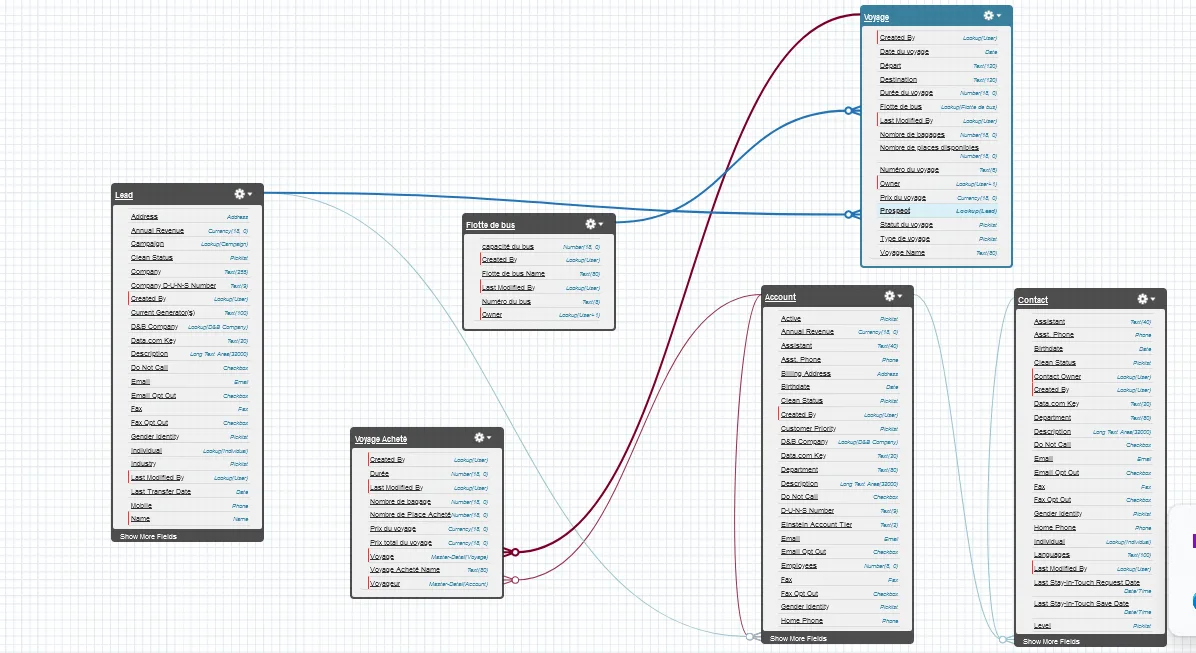This screenshot has width=1196, height=653.
Task: Select Prix total du voyage field
Action: pos(428,542)
